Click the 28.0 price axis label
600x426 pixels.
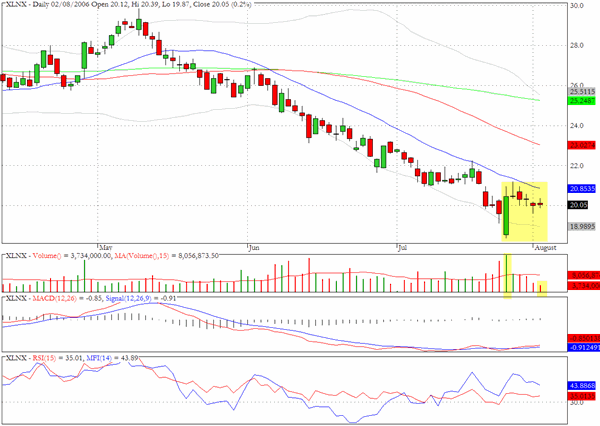tap(577, 45)
